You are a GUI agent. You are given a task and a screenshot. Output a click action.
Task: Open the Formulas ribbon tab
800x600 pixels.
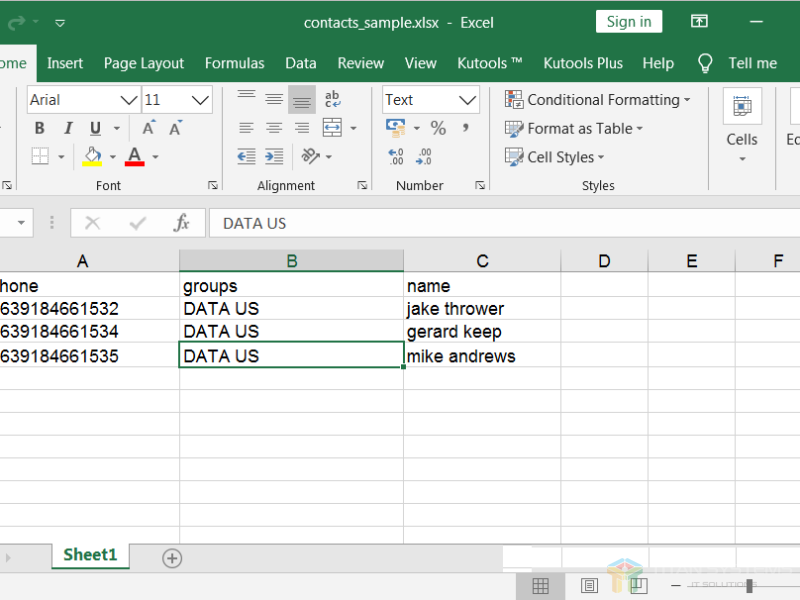[x=234, y=63]
